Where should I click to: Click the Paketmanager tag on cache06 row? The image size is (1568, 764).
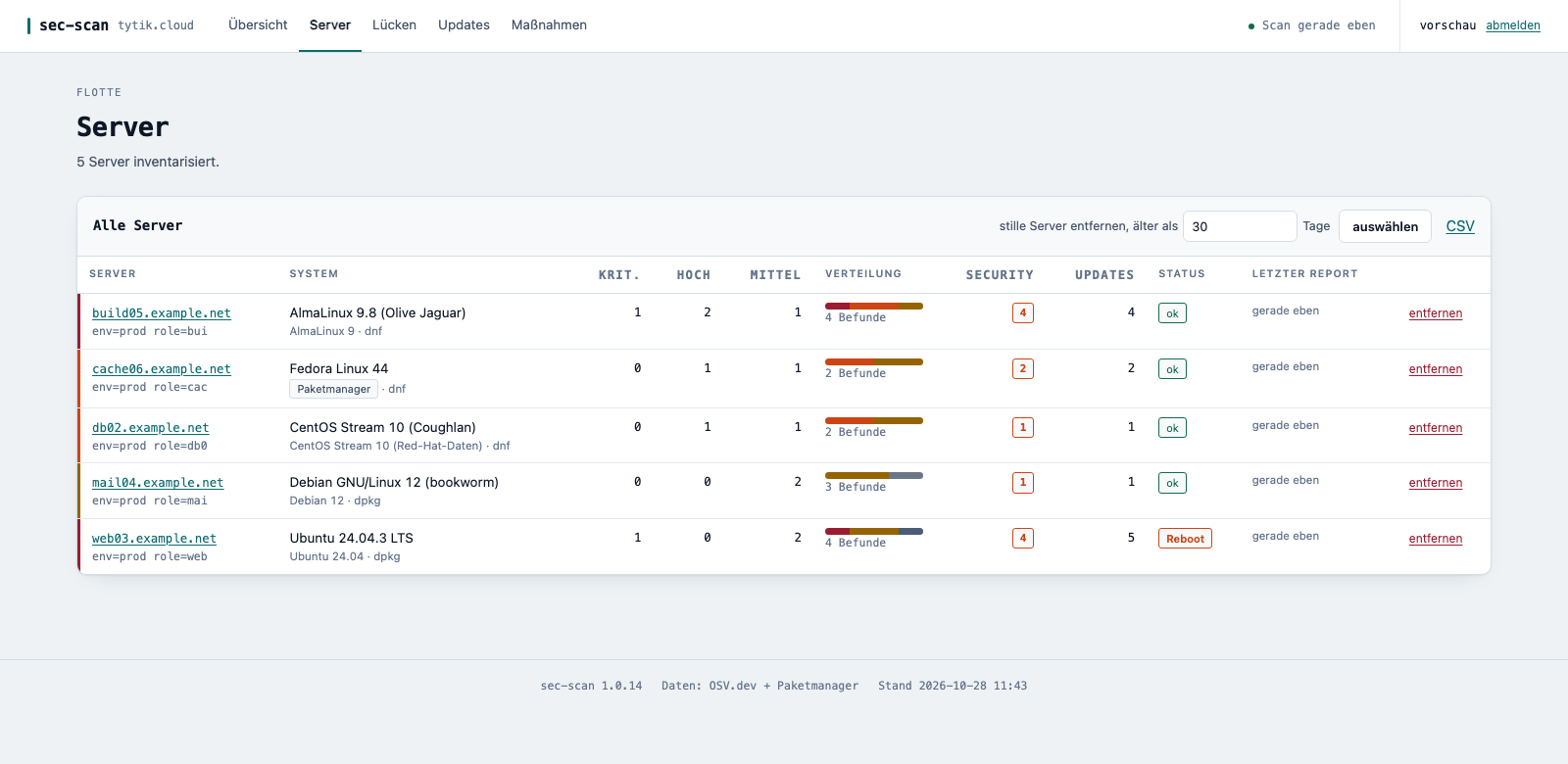pyautogui.click(x=333, y=389)
